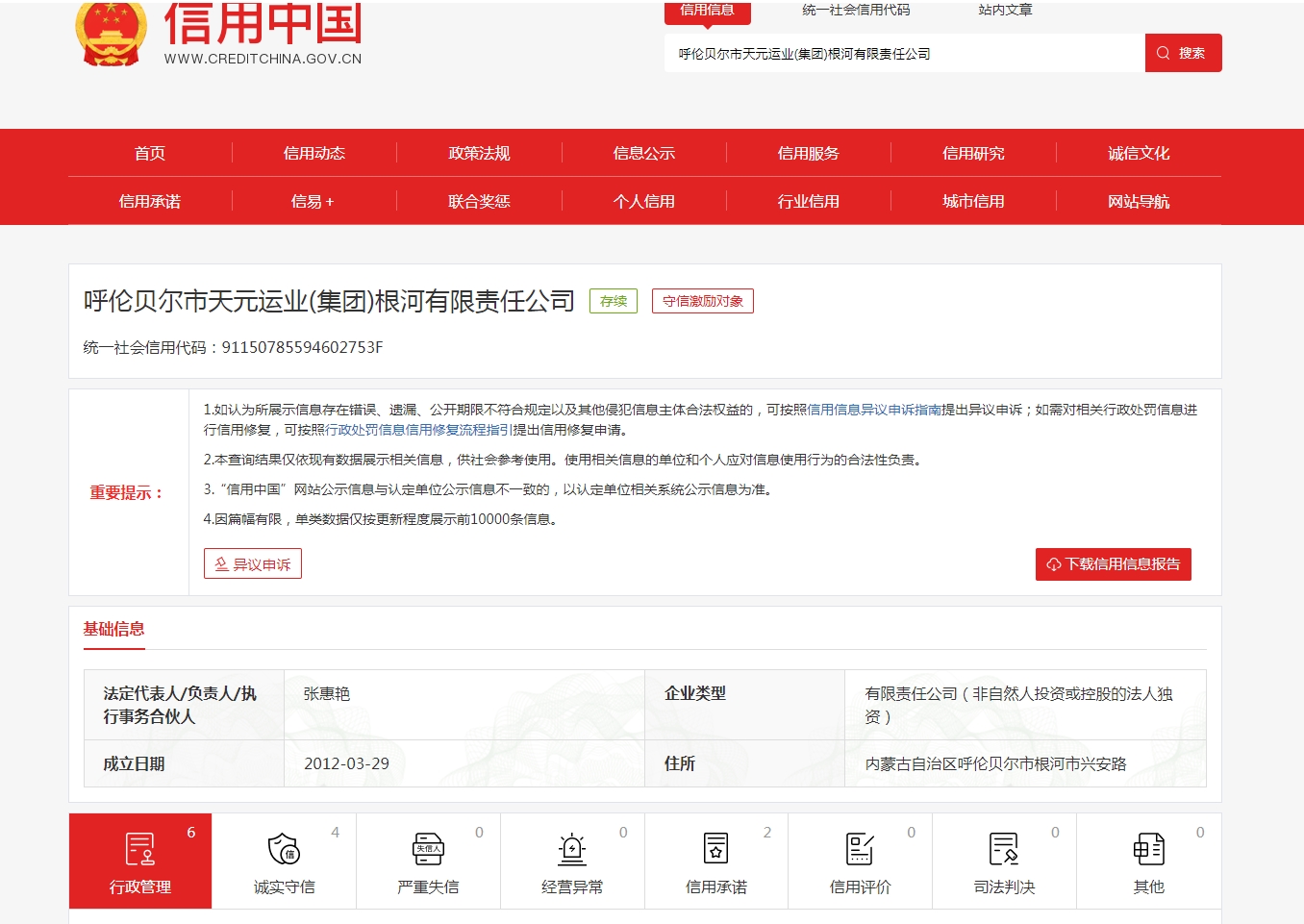Open the 联合奖惩 menu item
1304x924 pixels.
point(479,201)
